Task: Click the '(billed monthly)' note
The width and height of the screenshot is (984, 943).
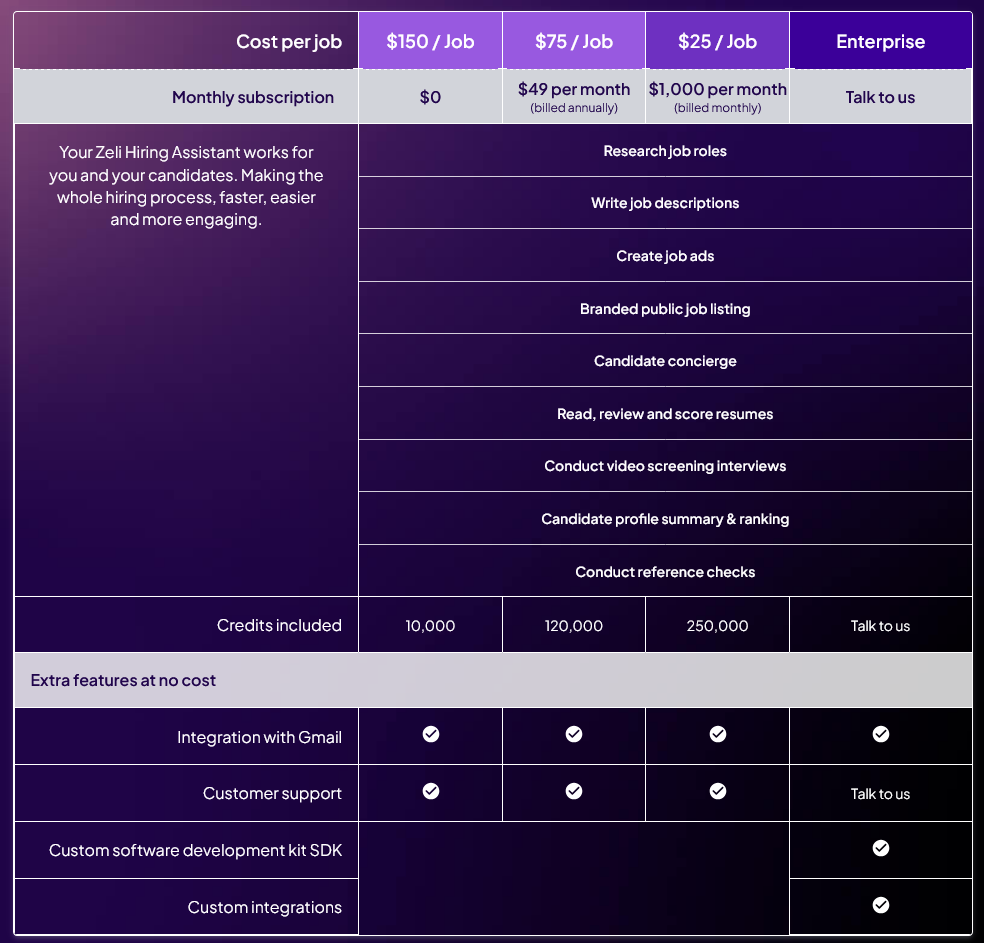Action: [x=717, y=108]
